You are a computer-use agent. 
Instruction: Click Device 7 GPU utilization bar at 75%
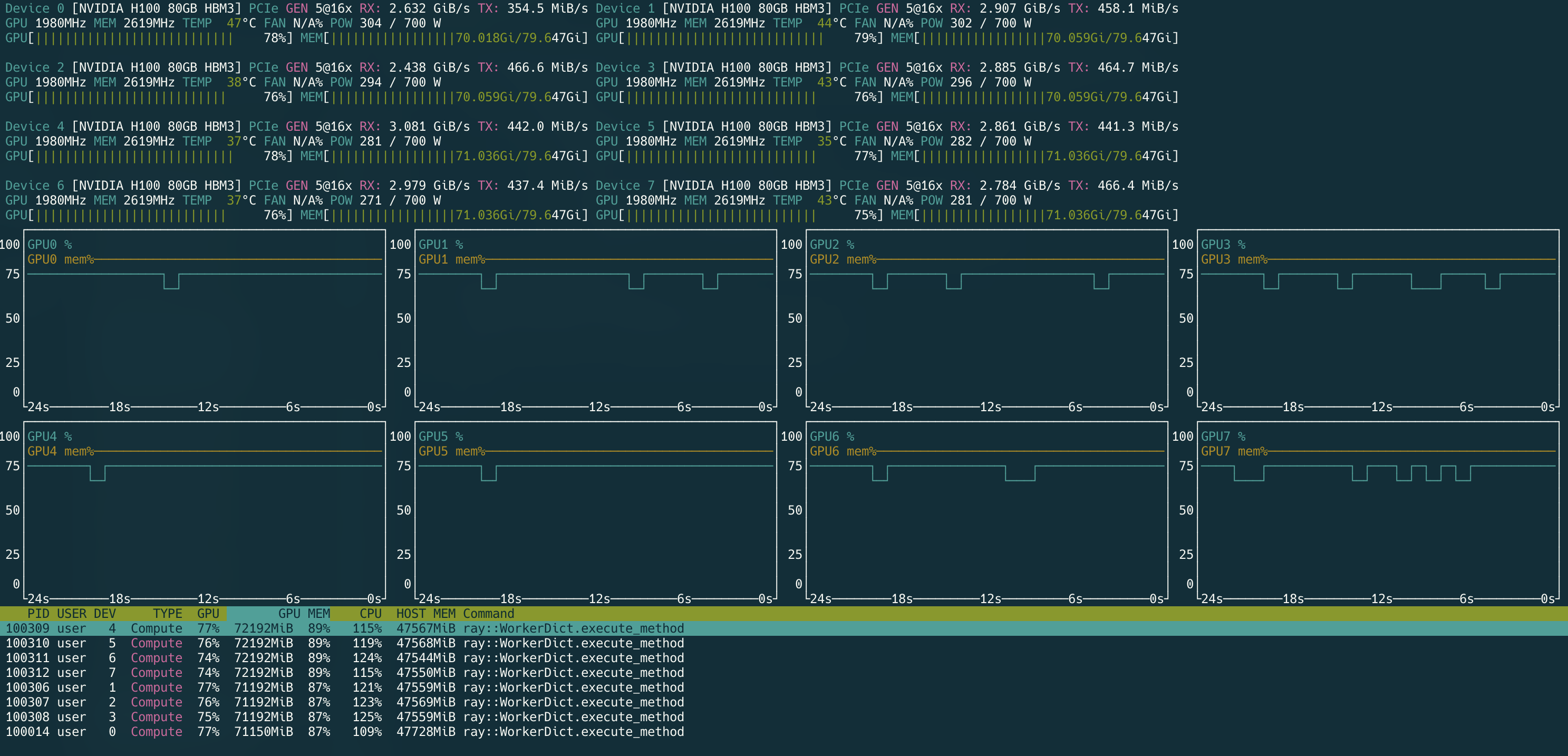[740, 216]
